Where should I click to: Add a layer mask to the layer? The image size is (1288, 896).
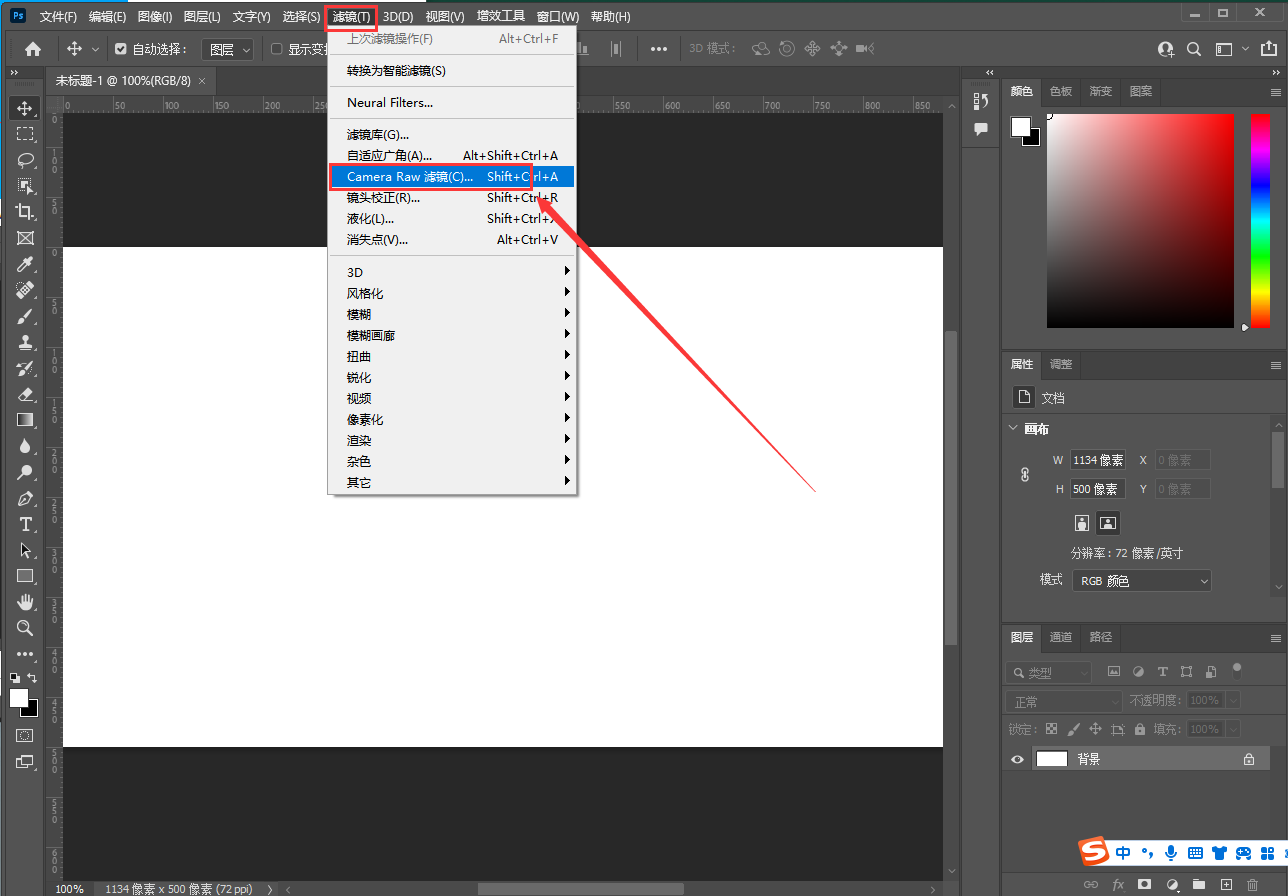coord(1144,885)
